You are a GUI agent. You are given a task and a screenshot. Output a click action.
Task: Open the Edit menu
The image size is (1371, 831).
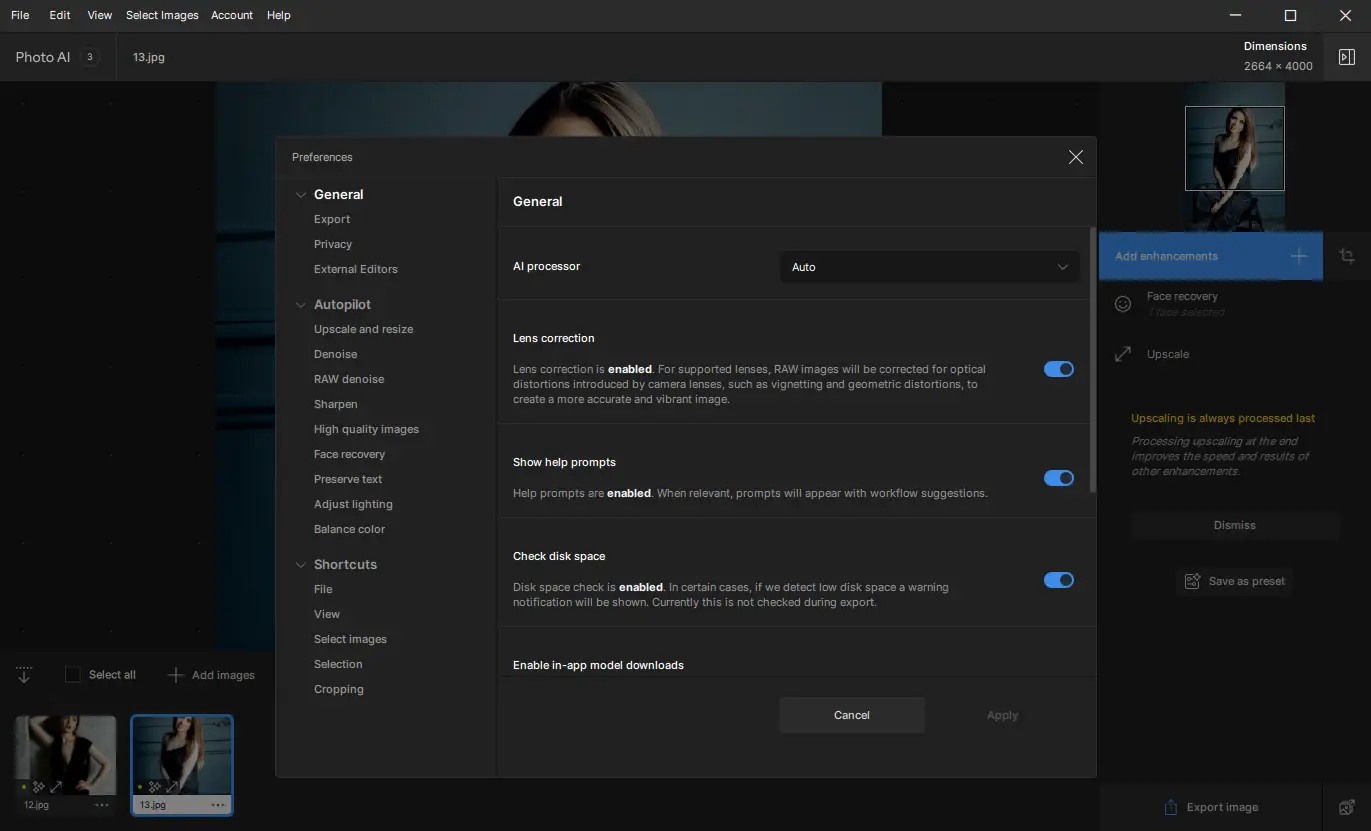[x=60, y=15]
